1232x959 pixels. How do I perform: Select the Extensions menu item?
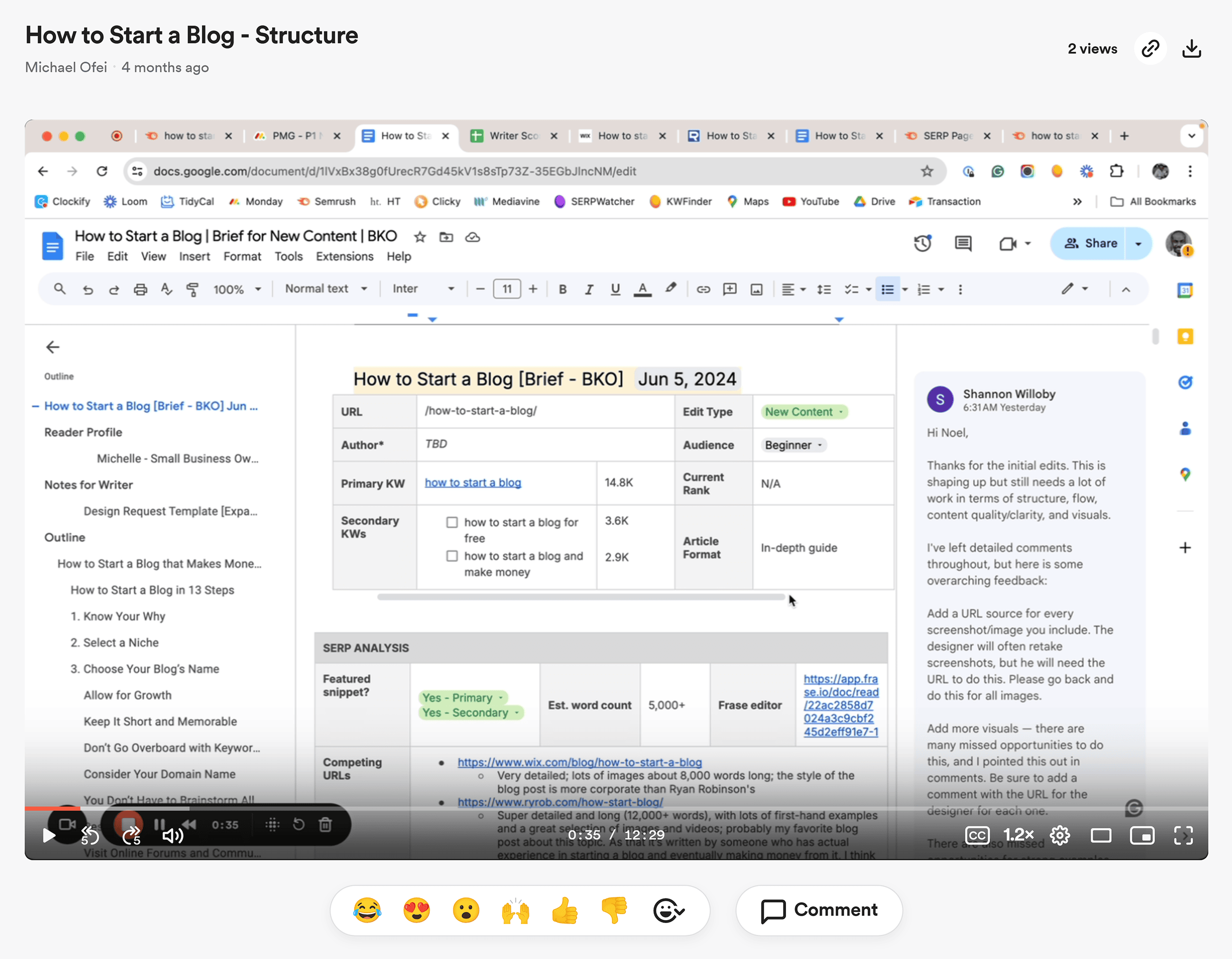pyautogui.click(x=344, y=258)
